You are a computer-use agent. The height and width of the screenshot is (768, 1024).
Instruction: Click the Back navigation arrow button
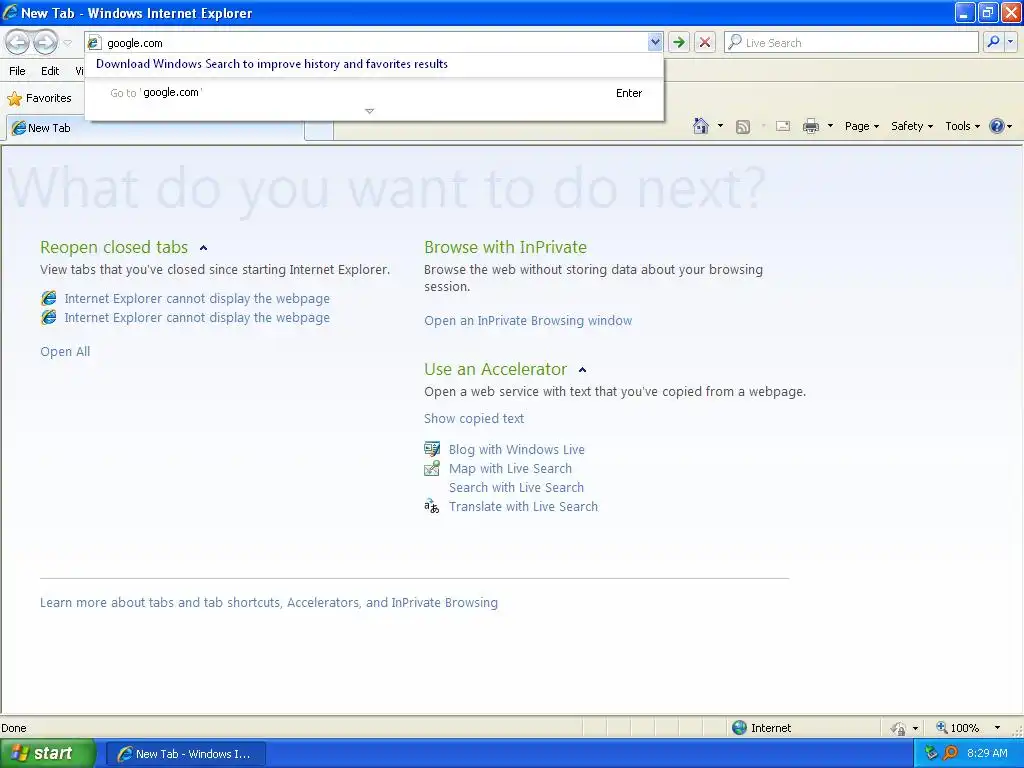pyautogui.click(x=18, y=43)
